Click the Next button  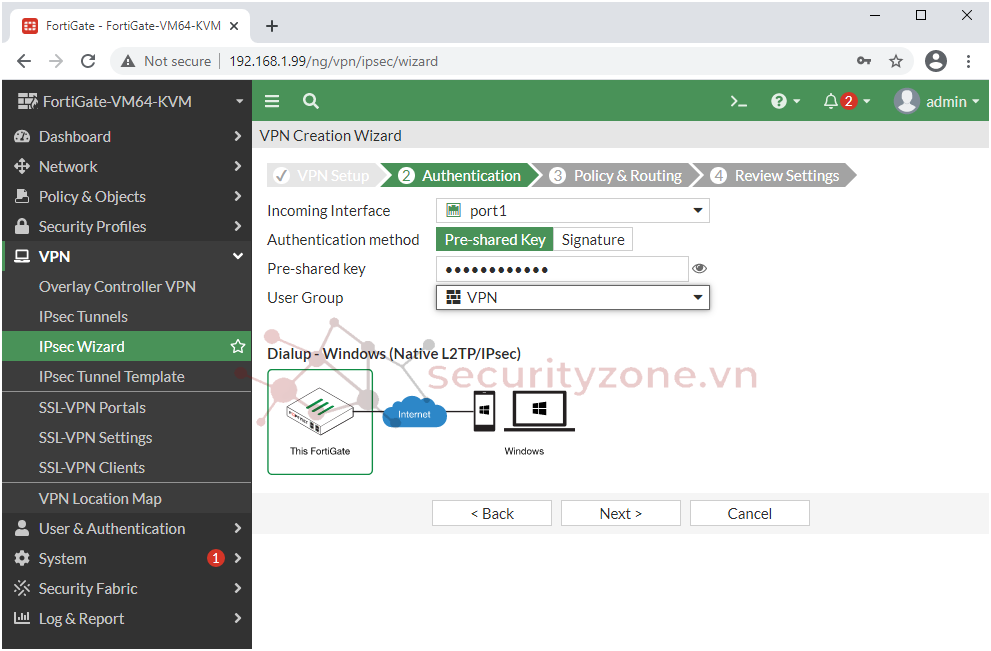[621, 514]
